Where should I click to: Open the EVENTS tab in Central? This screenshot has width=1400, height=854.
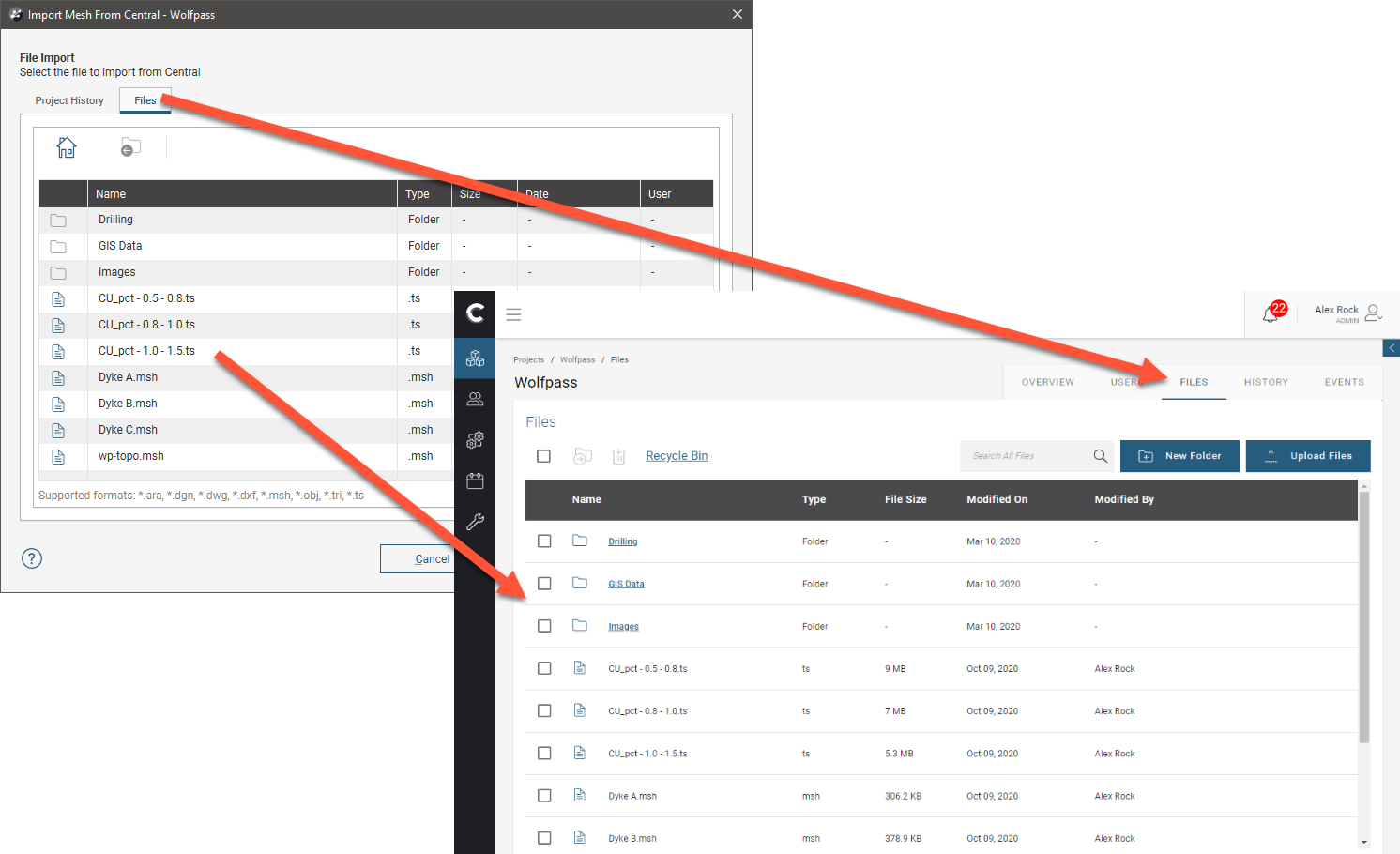[x=1344, y=382]
